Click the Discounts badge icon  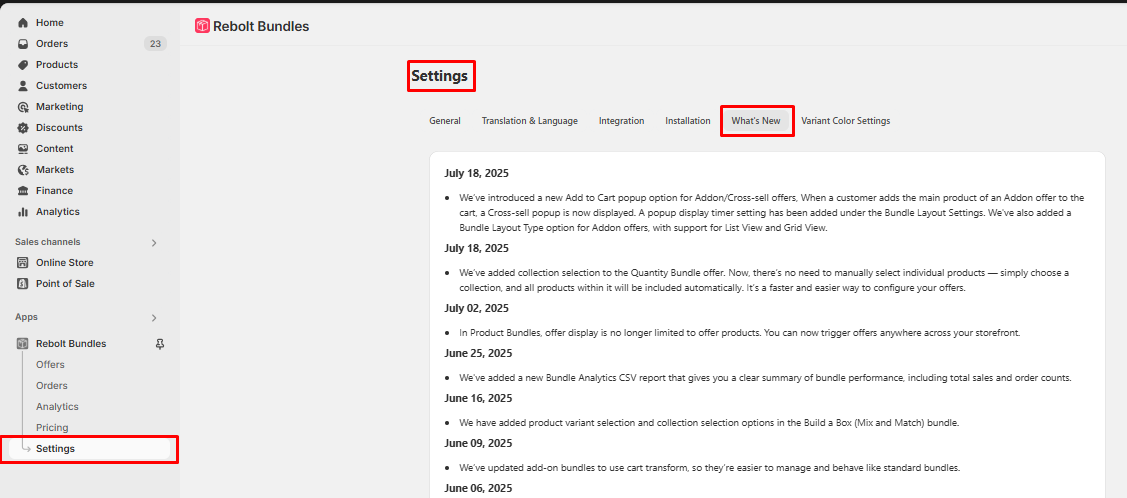click(x=23, y=128)
